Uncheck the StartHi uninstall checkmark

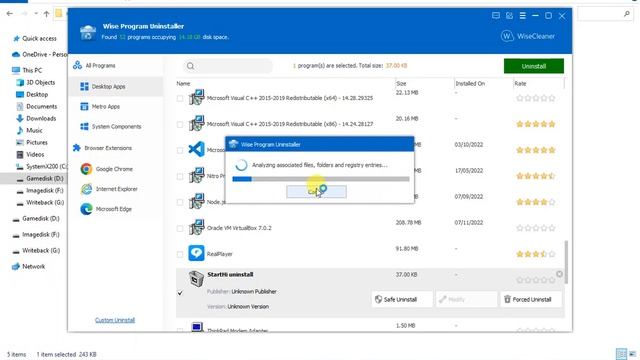(180, 293)
